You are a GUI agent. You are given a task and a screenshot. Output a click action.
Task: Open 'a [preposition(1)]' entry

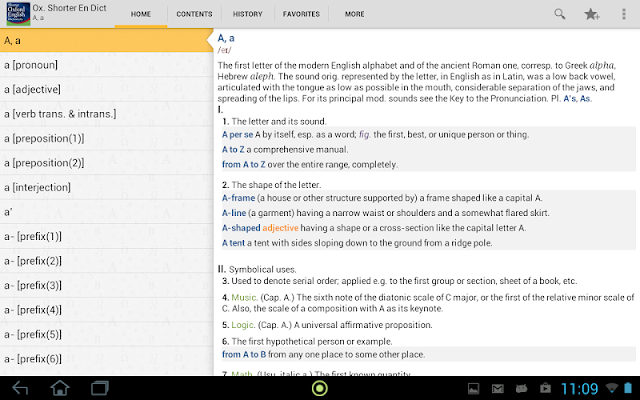pyautogui.click(x=107, y=138)
